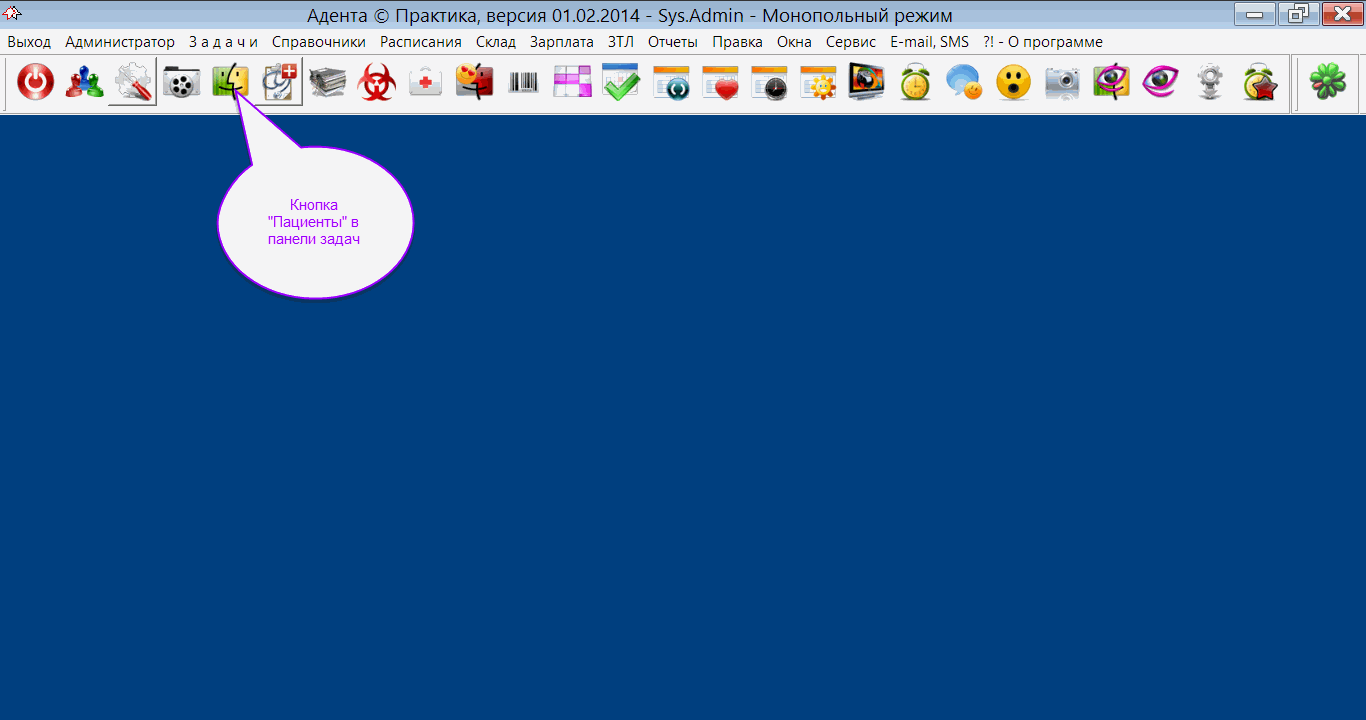Click the green ICQ flower icon
The height and width of the screenshot is (720, 1366).
tap(1328, 83)
